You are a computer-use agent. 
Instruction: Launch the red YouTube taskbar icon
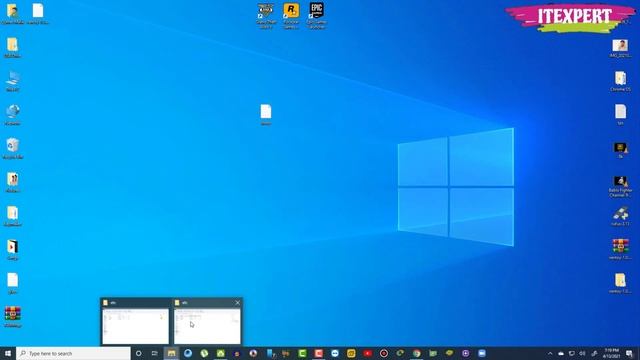pos(367,353)
